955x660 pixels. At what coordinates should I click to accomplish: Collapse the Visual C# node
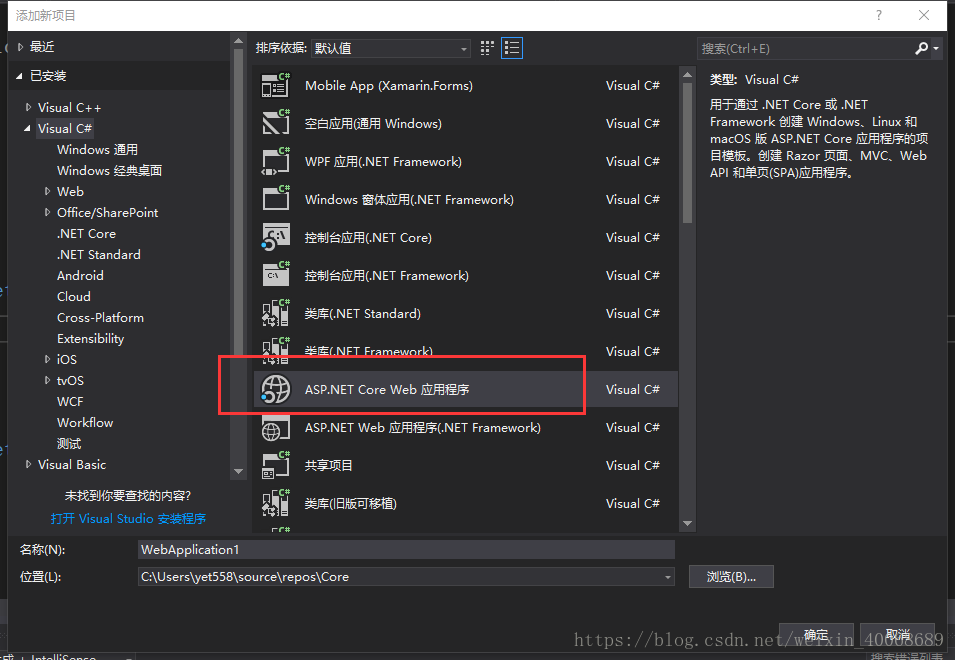point(27,128)
